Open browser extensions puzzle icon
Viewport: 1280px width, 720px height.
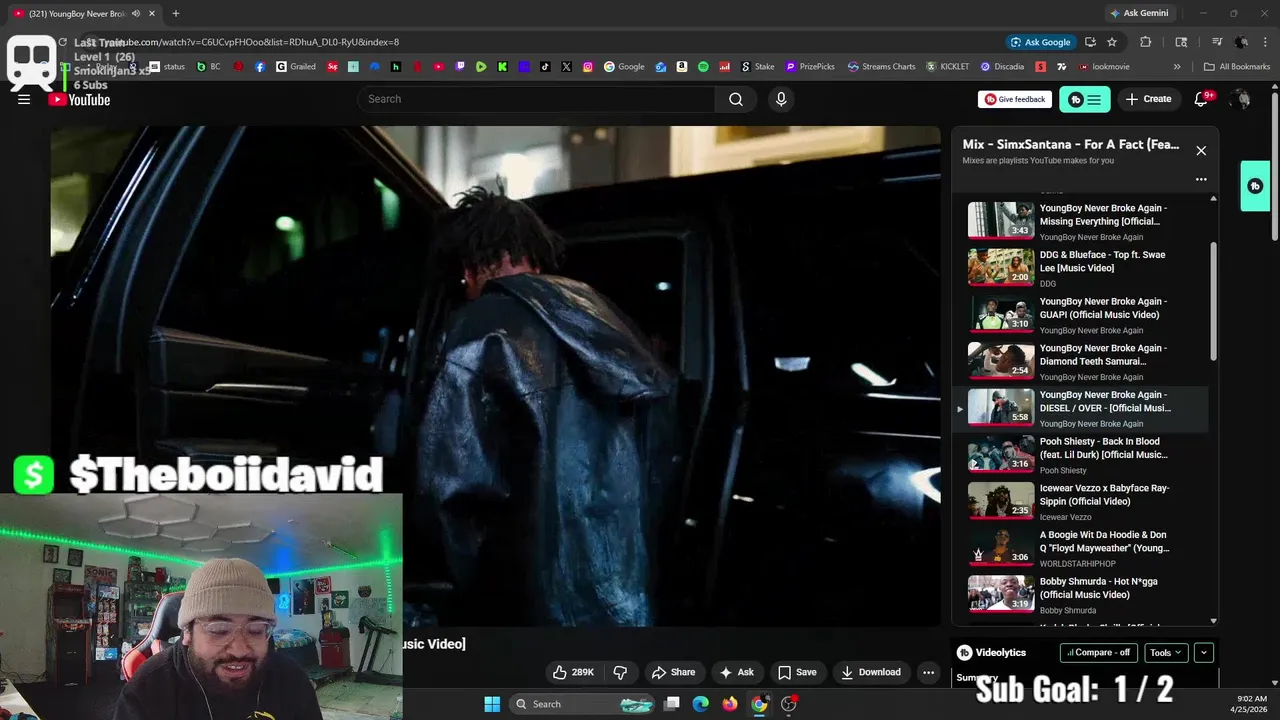1146,42
